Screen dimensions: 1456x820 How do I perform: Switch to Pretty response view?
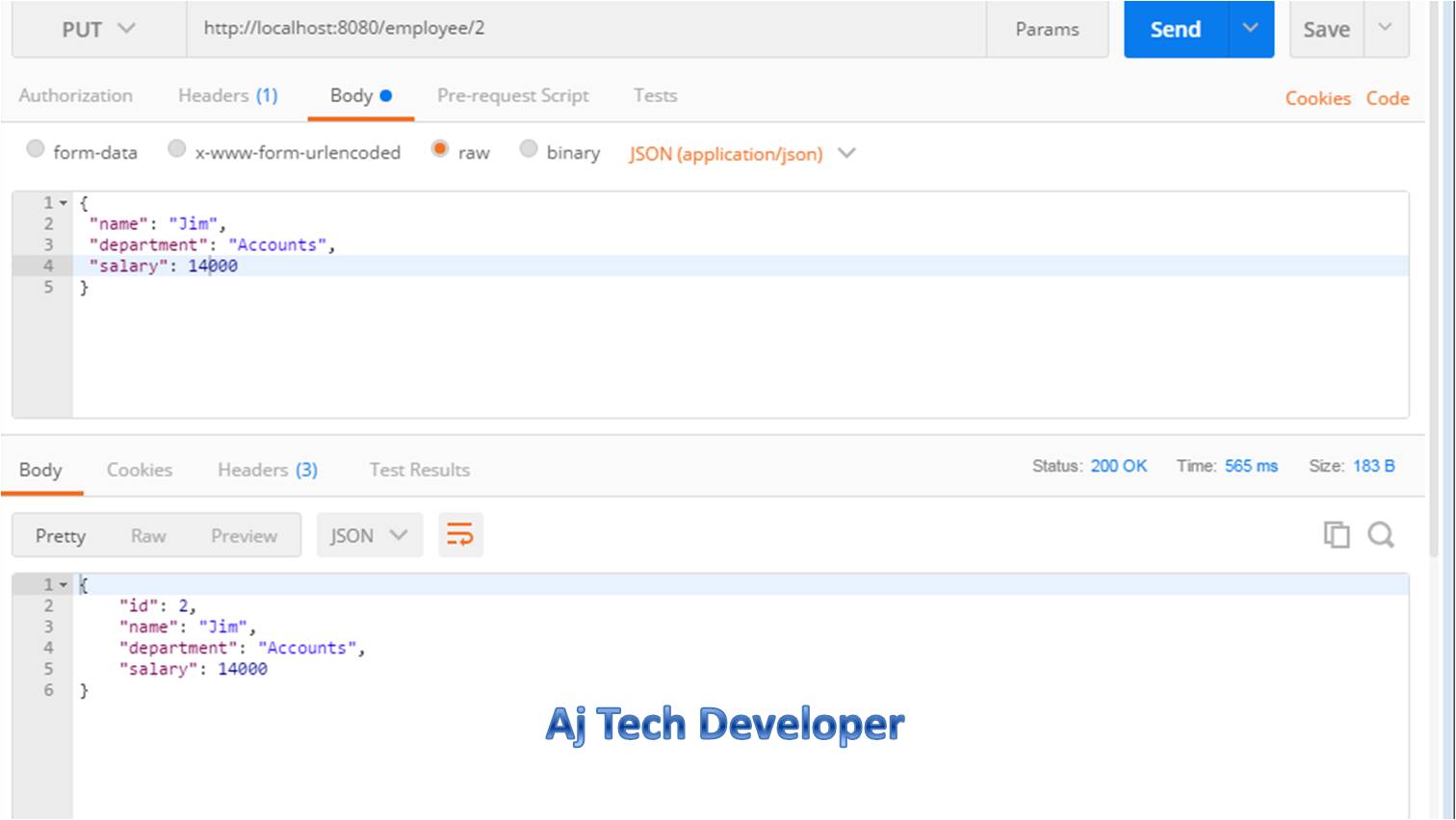61,535
